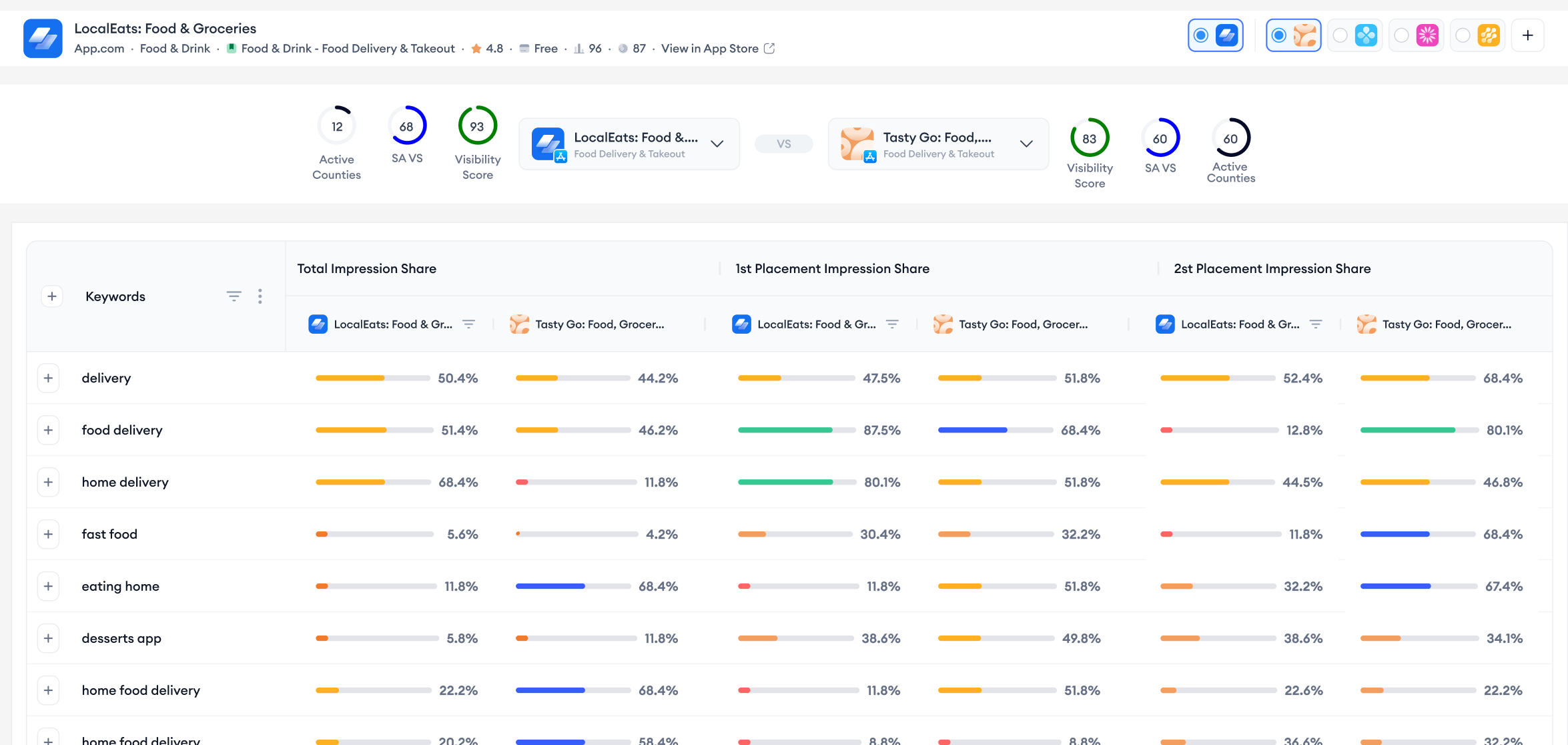Click the eating home keyword text

121,586
